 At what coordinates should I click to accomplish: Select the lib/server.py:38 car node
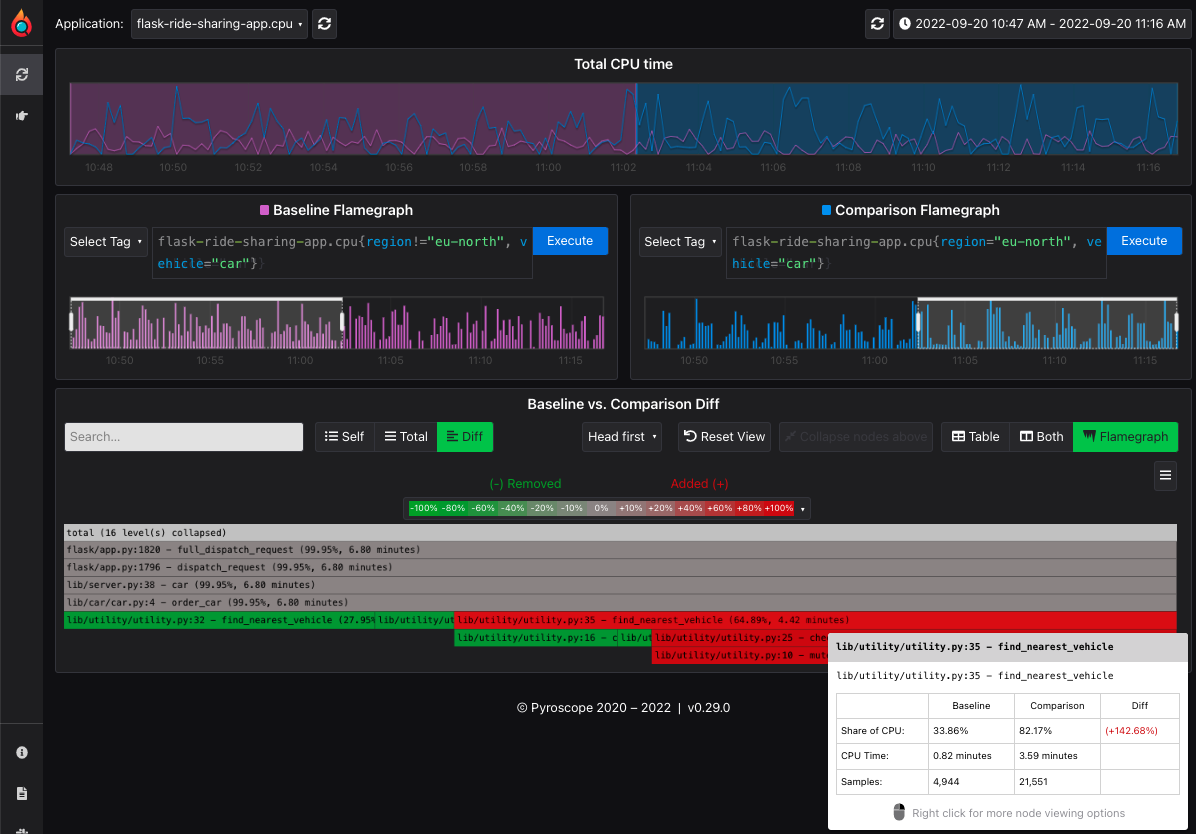click(x=620, y=584)
